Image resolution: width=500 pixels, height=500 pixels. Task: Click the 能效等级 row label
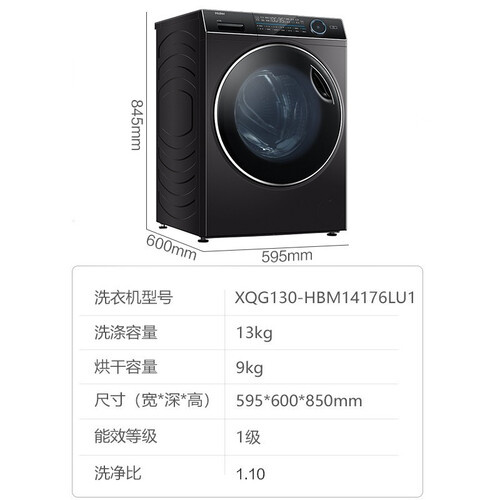pos(126,436)
